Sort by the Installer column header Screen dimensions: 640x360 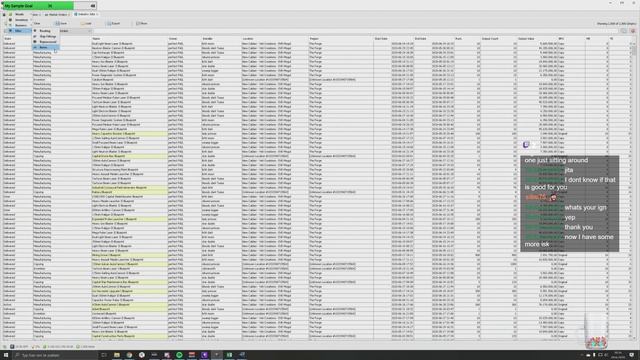pos(221,39)
